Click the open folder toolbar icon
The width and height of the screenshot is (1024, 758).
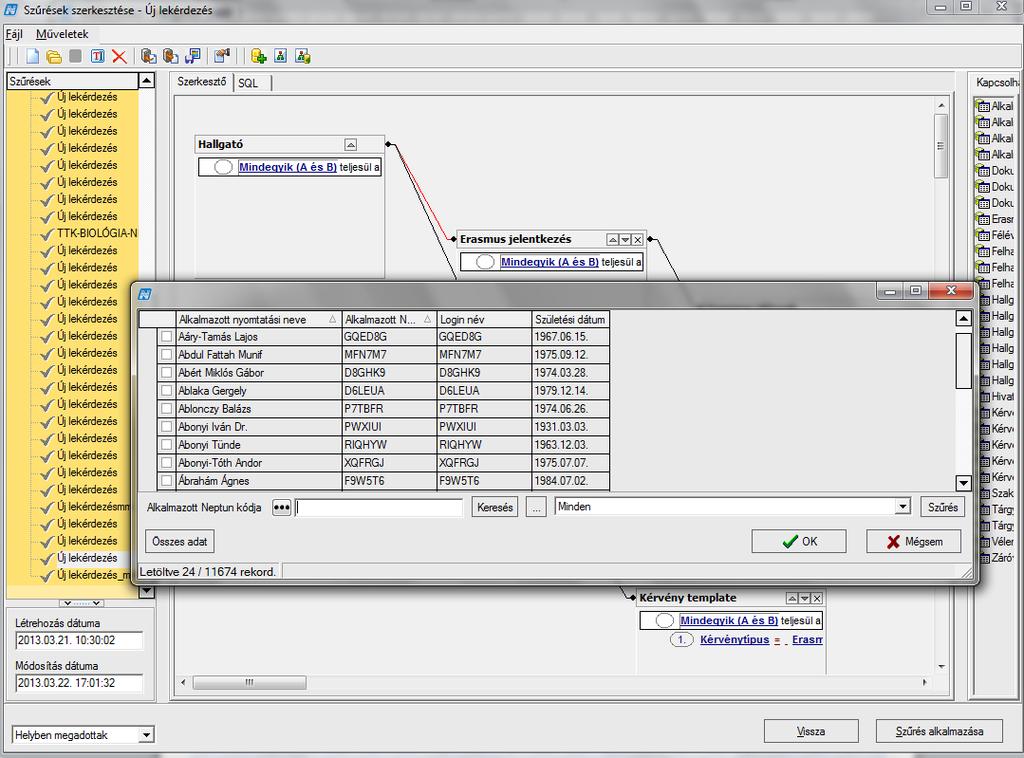(x=54, y=57)
